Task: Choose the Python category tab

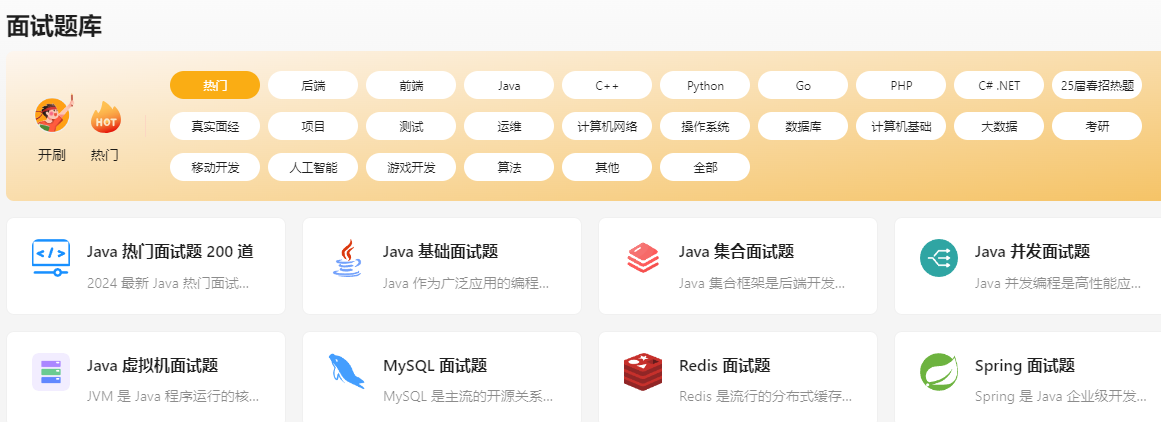Action: coord(705,85)
